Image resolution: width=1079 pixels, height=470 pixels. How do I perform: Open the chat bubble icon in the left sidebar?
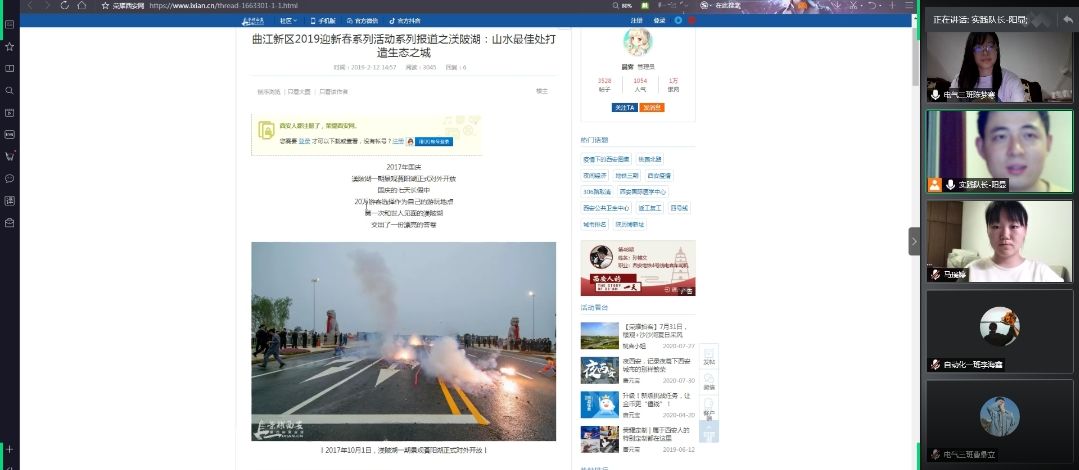click(10, 179)
